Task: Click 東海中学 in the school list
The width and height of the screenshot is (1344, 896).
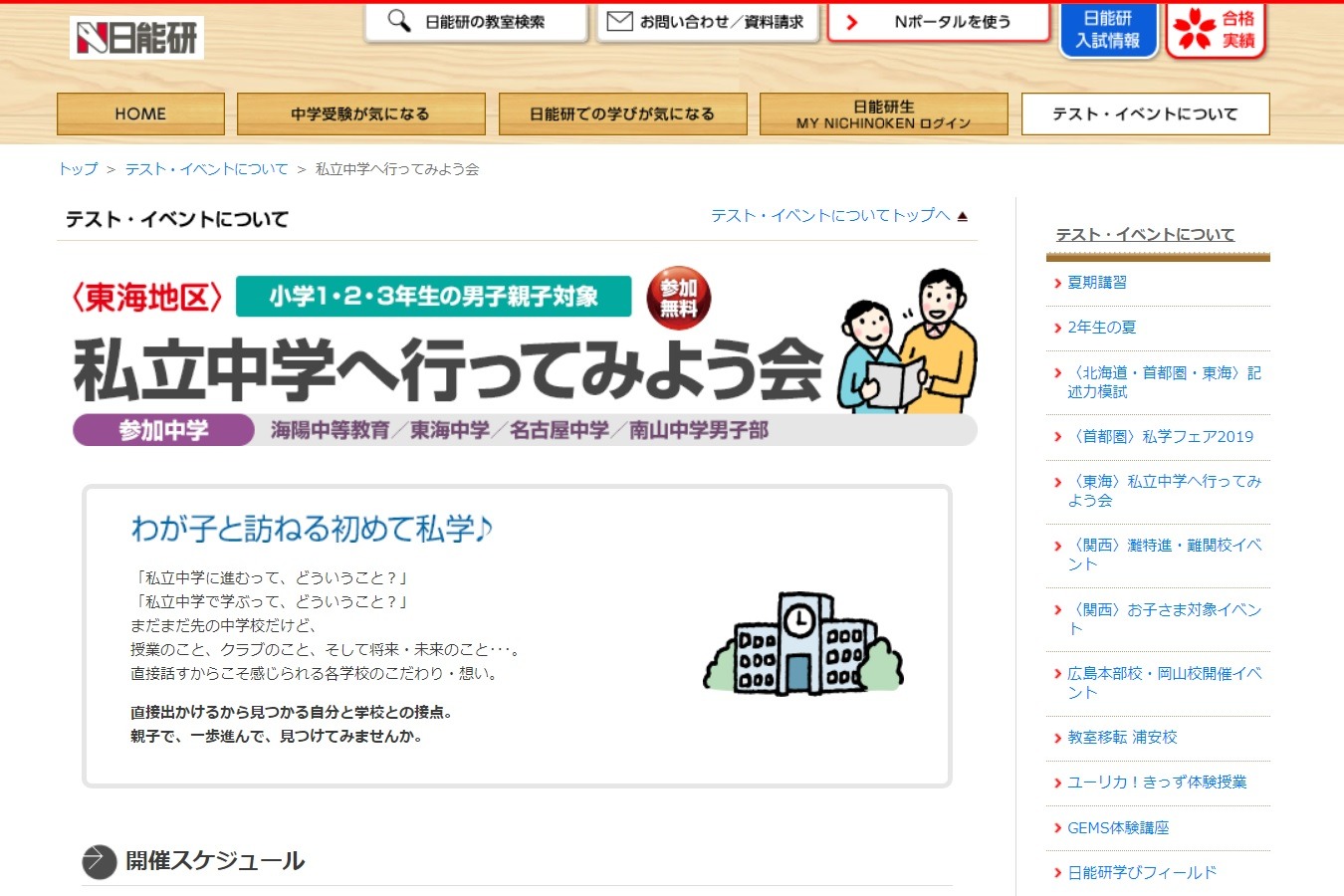Action: 450,430
